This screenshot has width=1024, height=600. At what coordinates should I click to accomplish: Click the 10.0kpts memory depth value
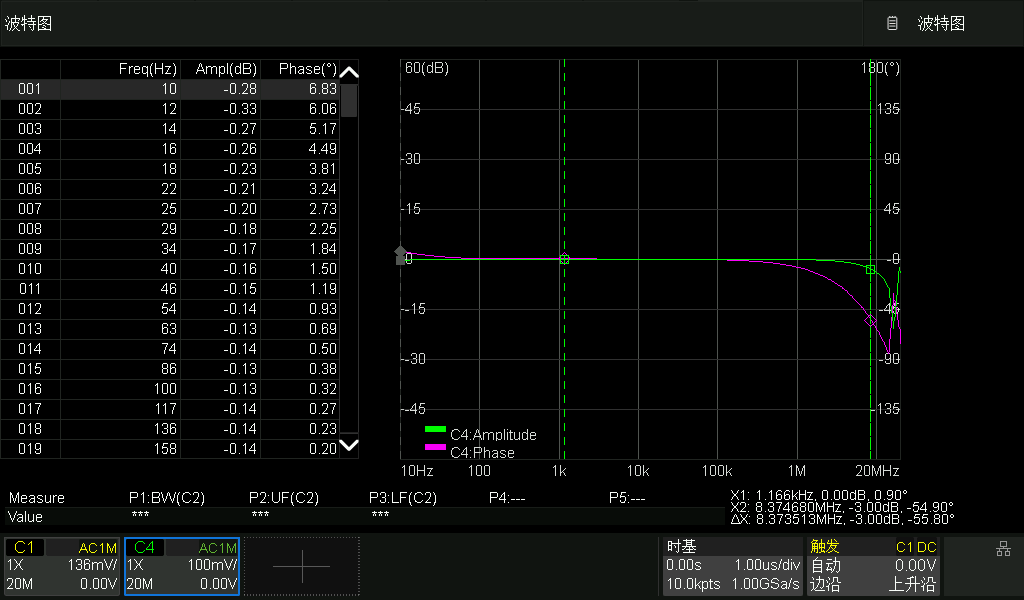click(x=693, y=584)
